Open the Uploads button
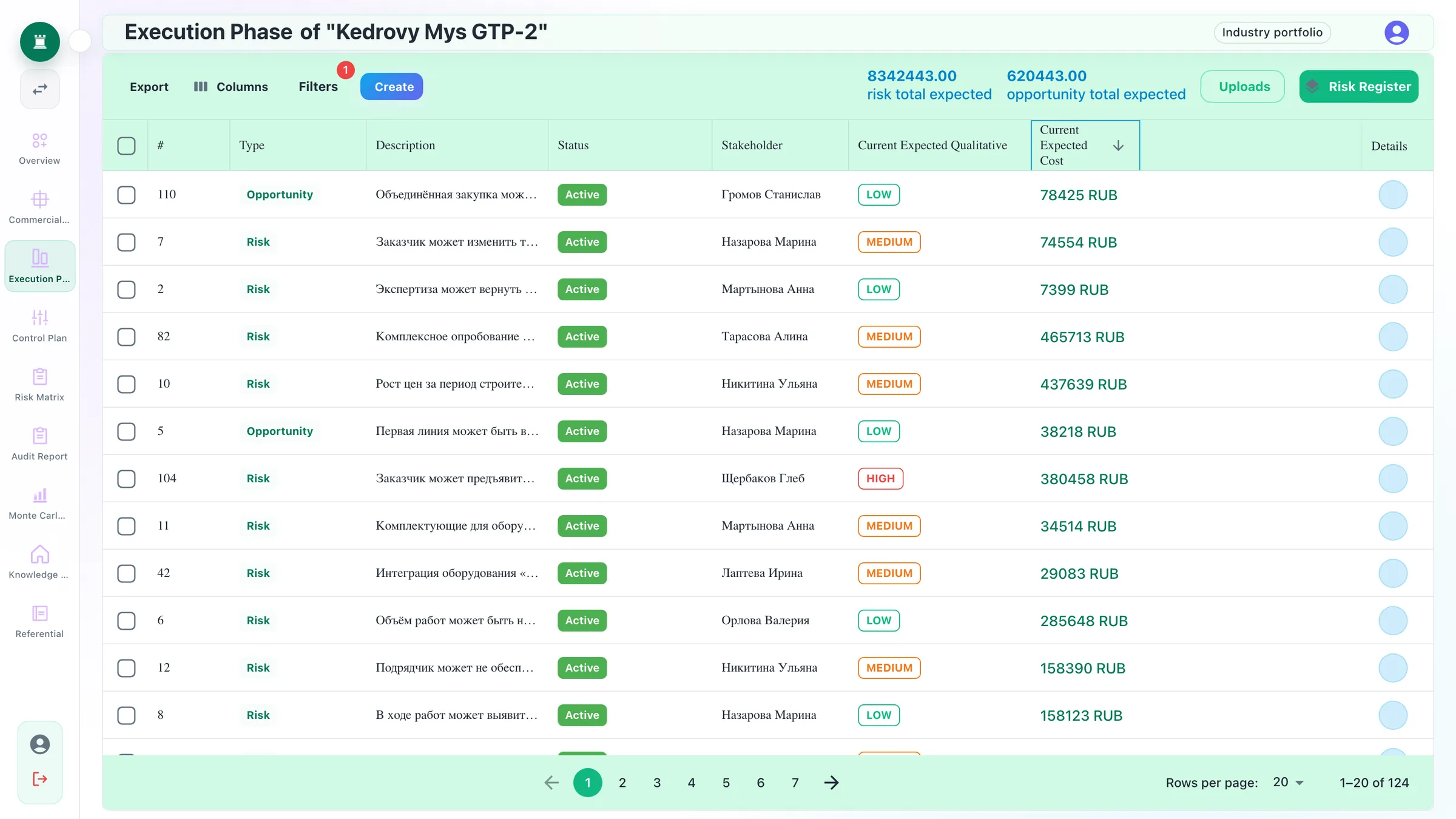1456x819 pixels. tap(1243, 87)
